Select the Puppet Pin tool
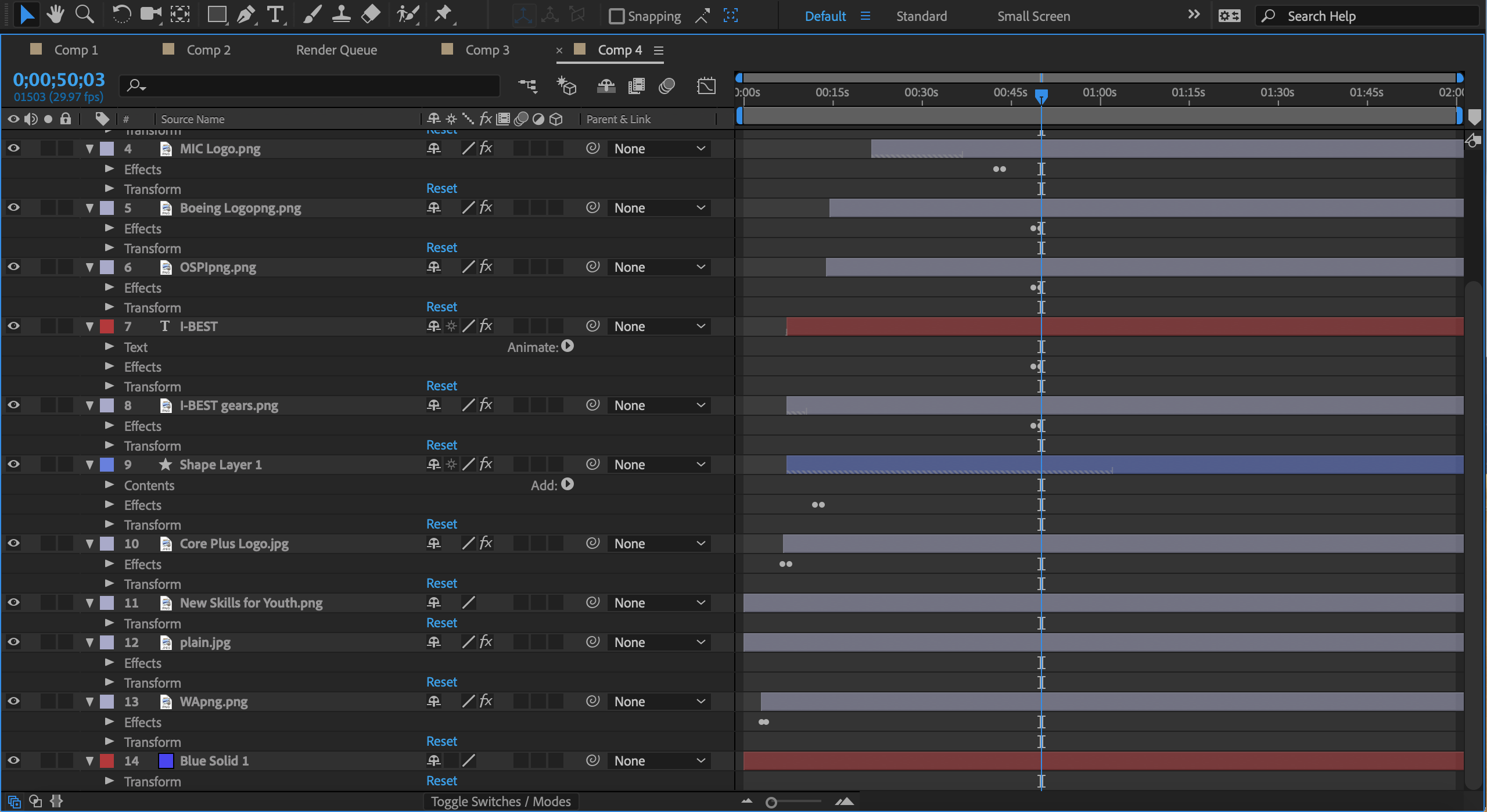This screenshot has width=1487, height=812. [x=443, y=15]
